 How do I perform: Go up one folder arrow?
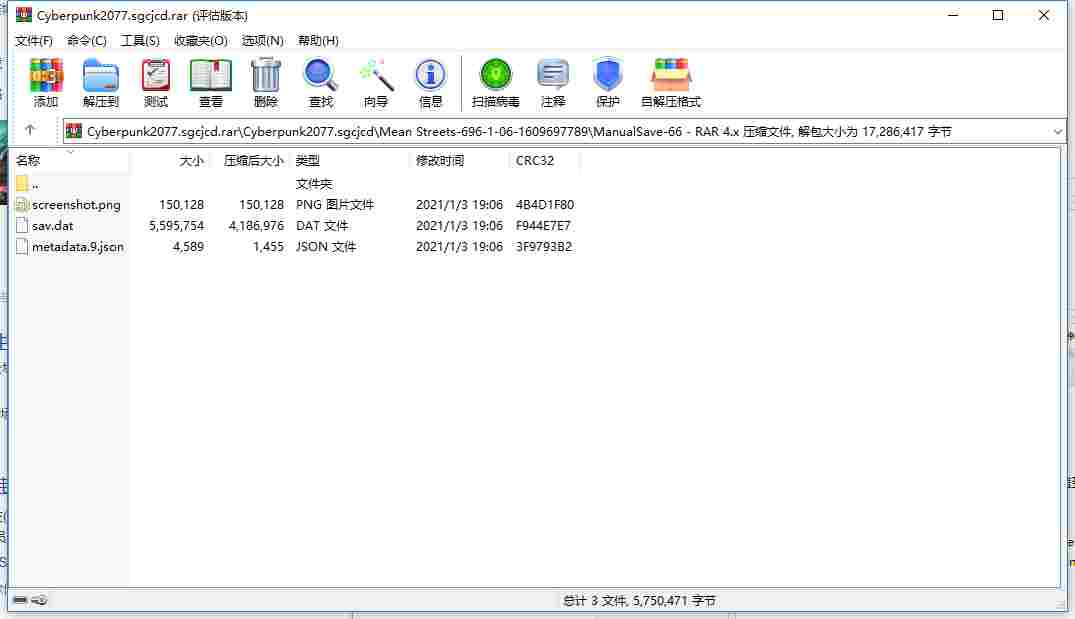29,130
